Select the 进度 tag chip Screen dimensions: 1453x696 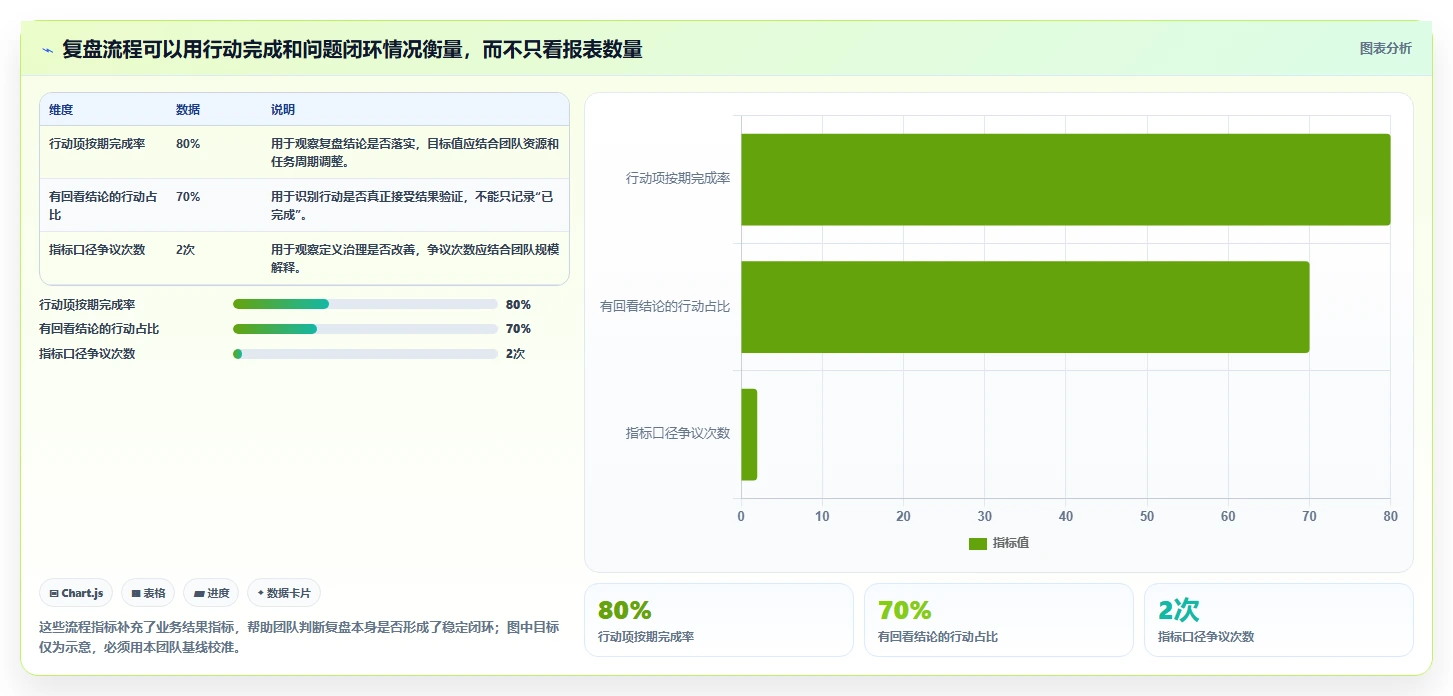211,593
